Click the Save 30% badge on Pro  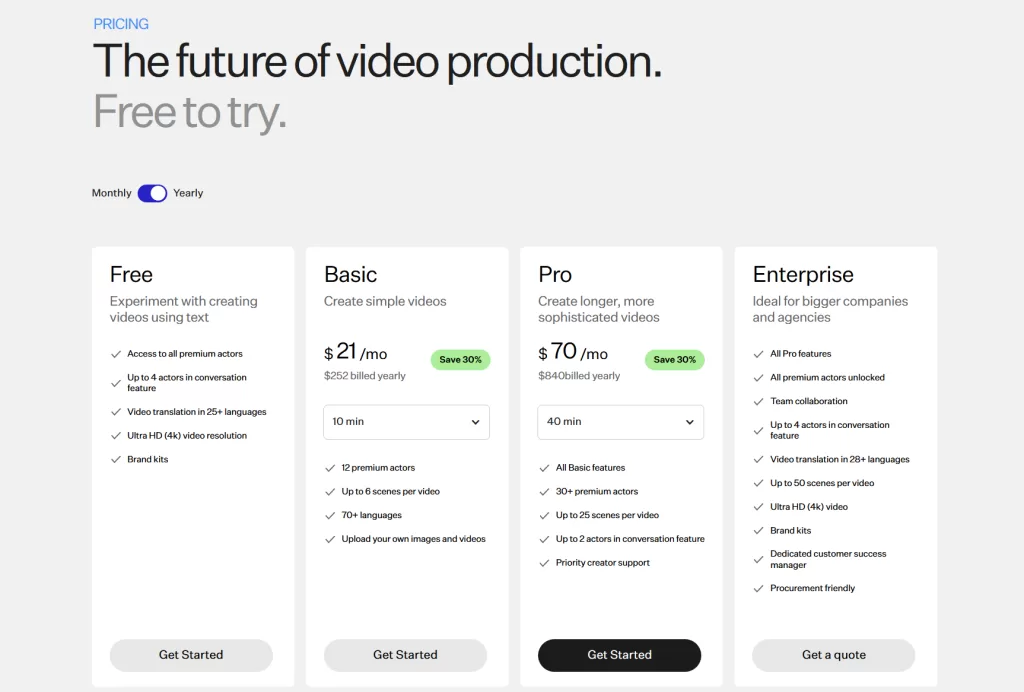click(675, 360)
